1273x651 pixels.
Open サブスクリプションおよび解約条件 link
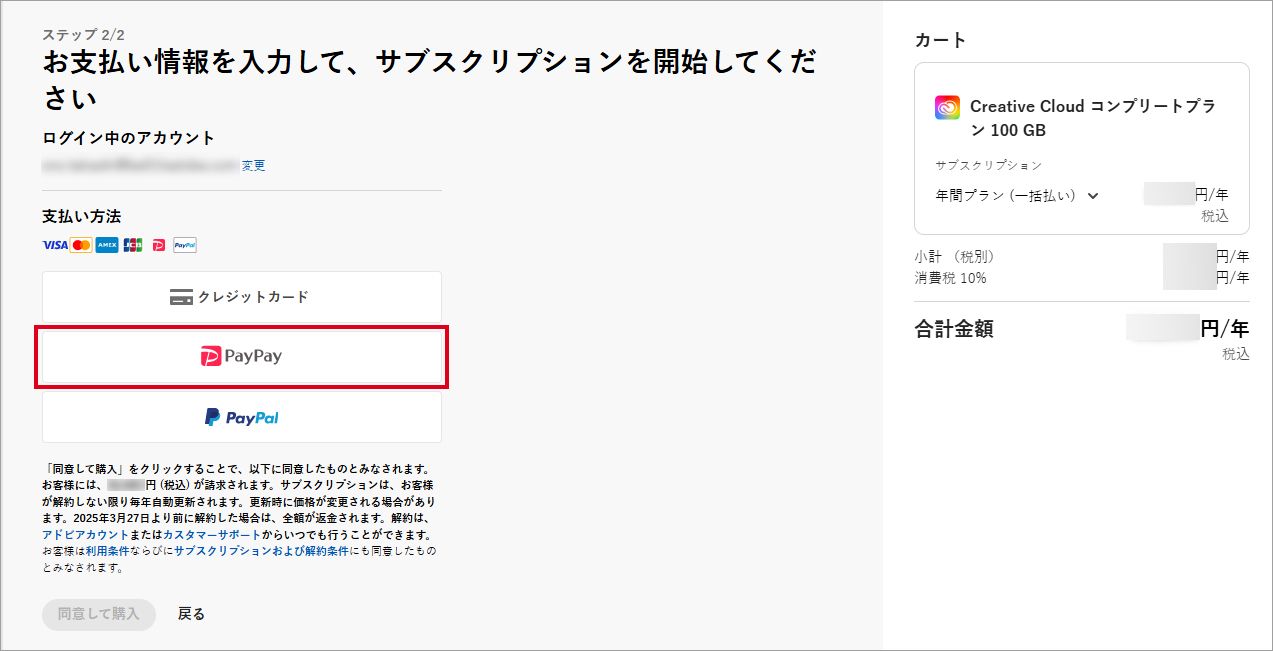261,551
